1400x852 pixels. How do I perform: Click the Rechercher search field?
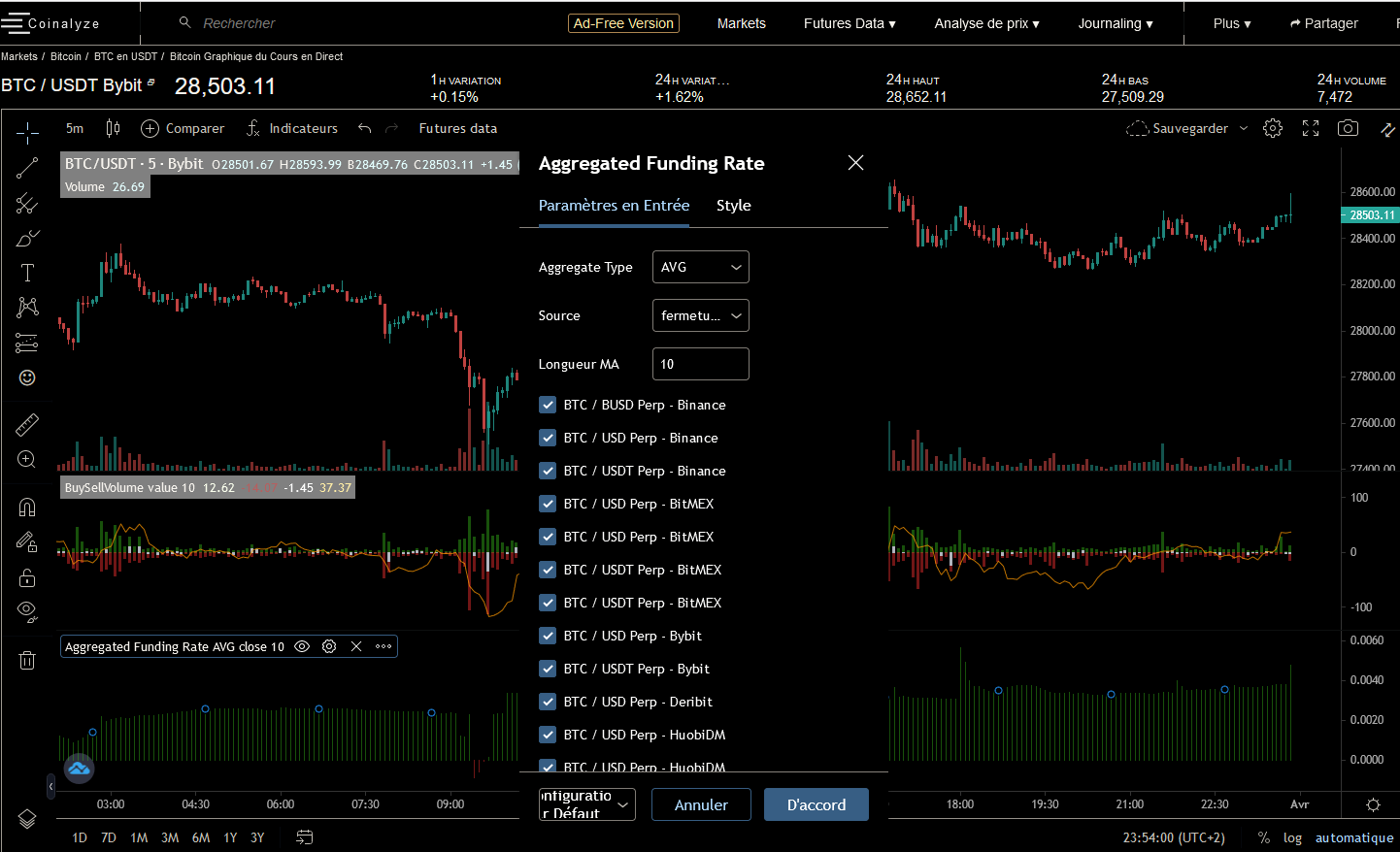click(239, 23)
